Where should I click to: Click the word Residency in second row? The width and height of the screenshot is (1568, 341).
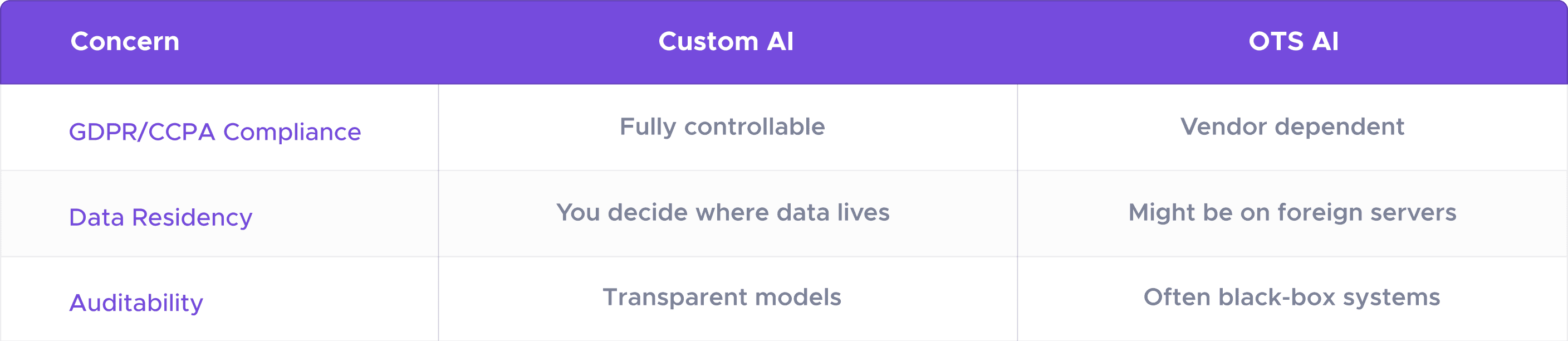coord(192,218)
